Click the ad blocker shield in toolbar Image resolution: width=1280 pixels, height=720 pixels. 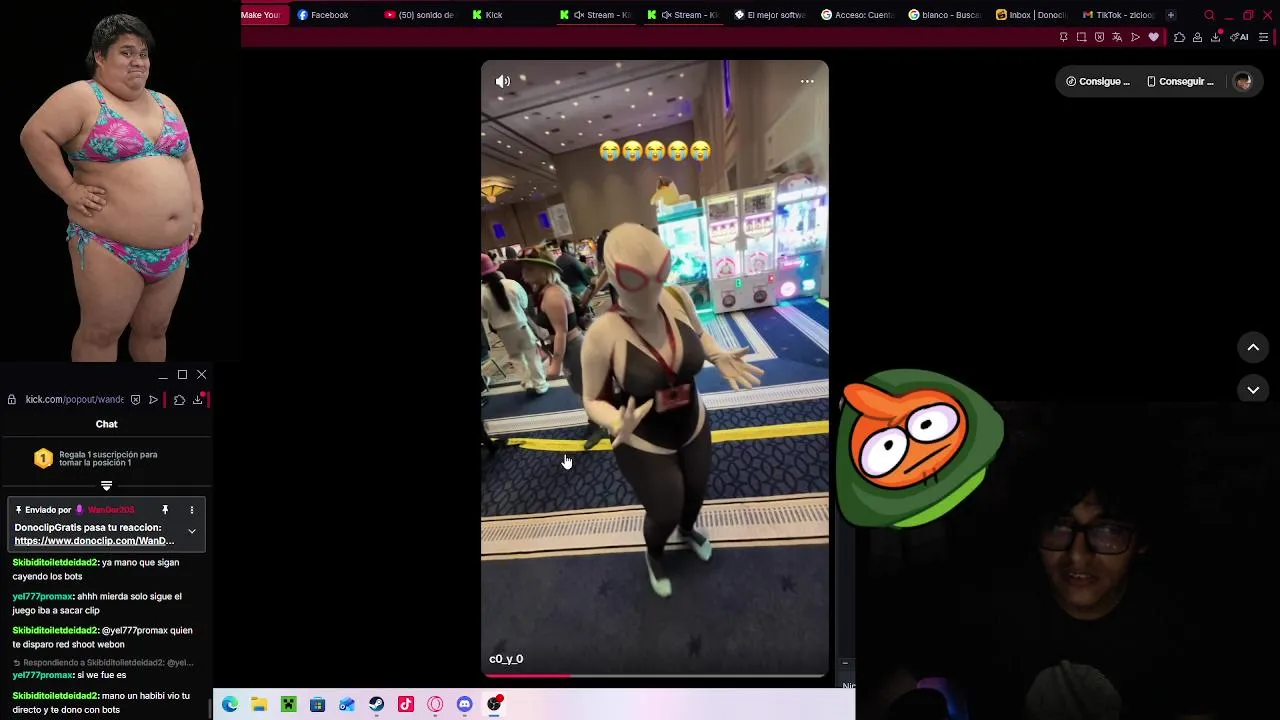pyautogui.click(x=1099, y=37)
